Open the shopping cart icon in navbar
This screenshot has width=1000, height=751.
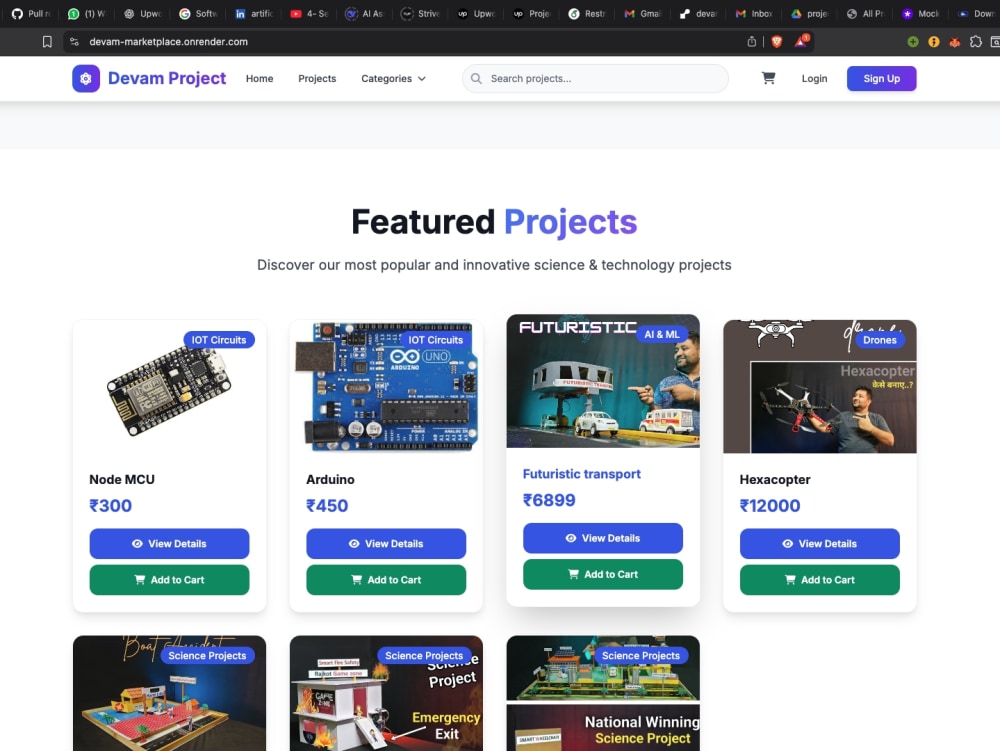pyautogui.click(x=768, y=78)
